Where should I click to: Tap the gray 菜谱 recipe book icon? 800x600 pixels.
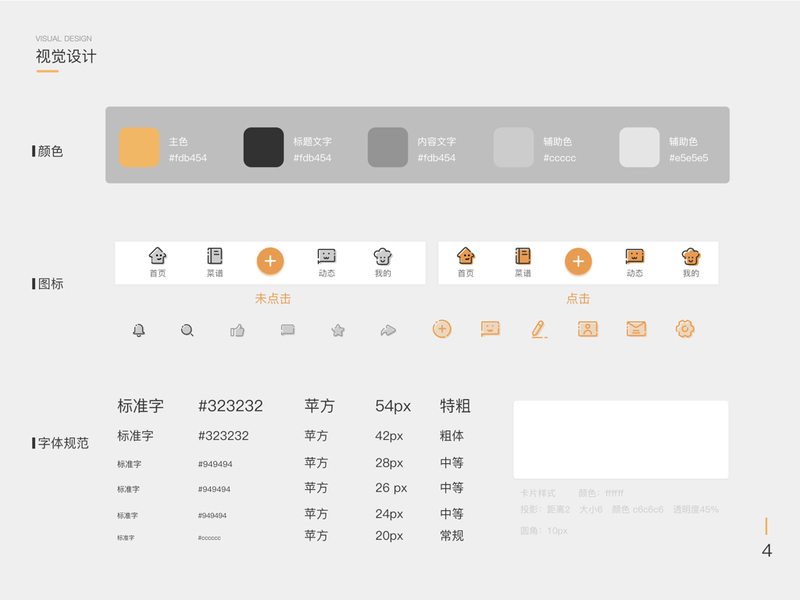click(x=215, y=256)
